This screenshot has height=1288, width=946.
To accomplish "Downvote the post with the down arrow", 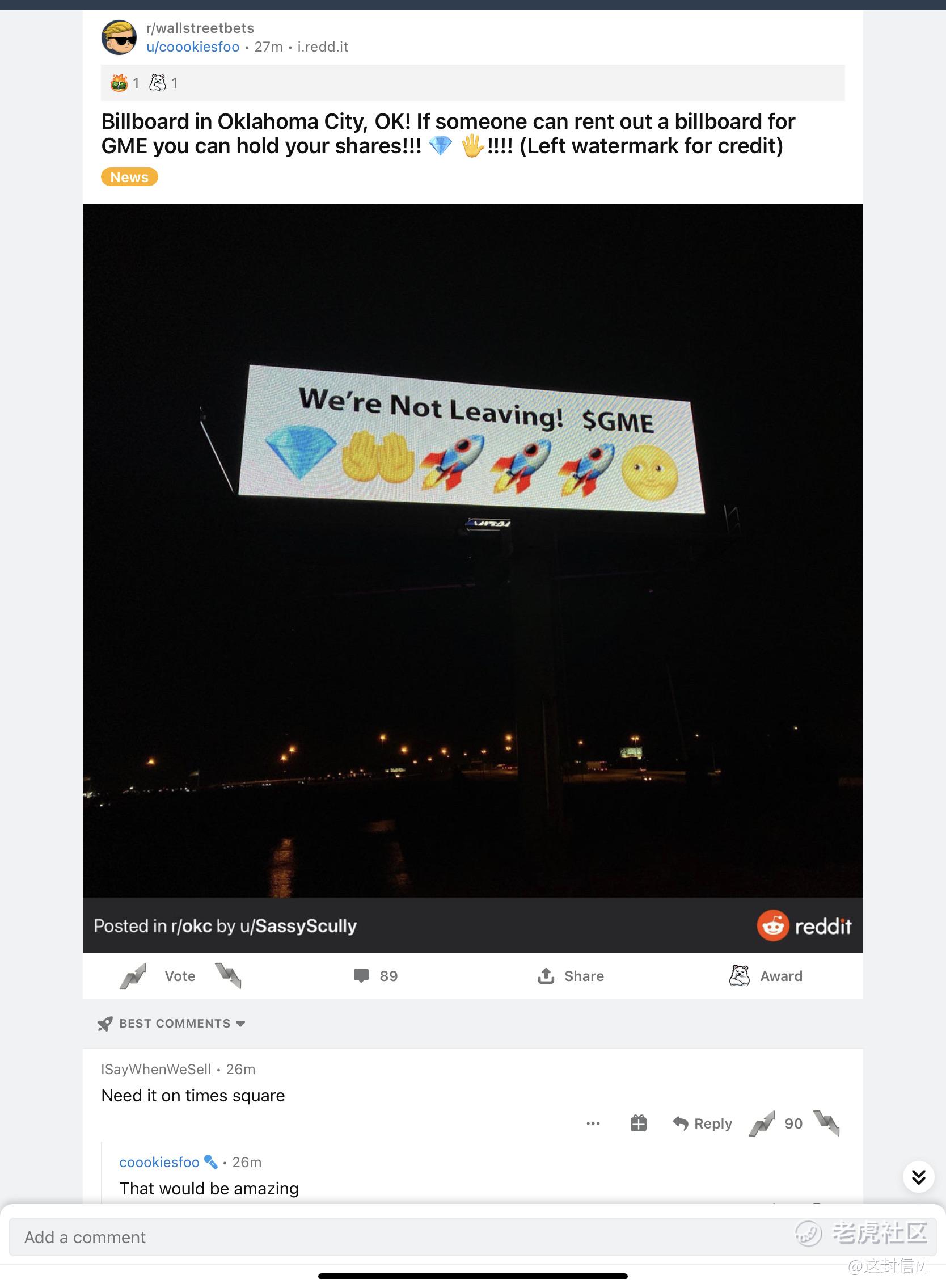I will [x=228, y=976].
